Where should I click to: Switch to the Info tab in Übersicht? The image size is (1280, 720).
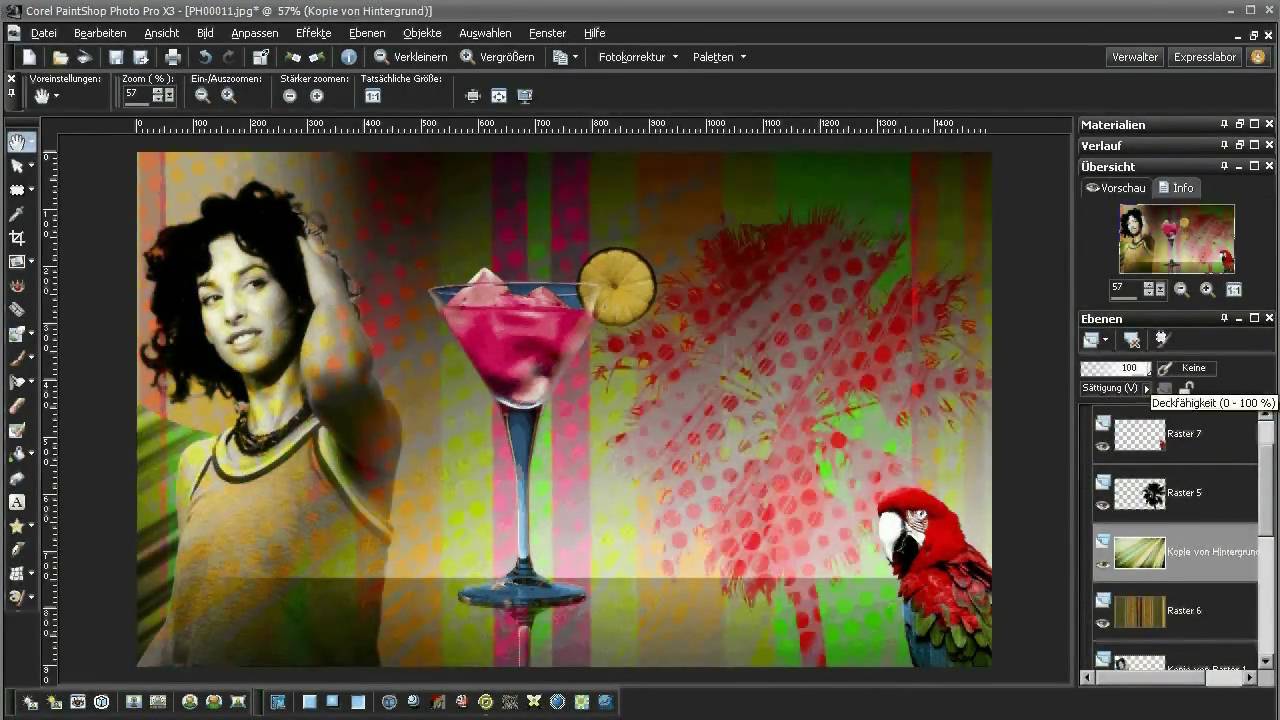[1176, 188]
